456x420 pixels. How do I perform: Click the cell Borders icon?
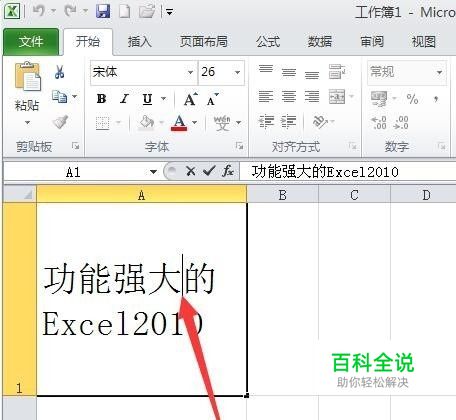[x=103, y=123]
